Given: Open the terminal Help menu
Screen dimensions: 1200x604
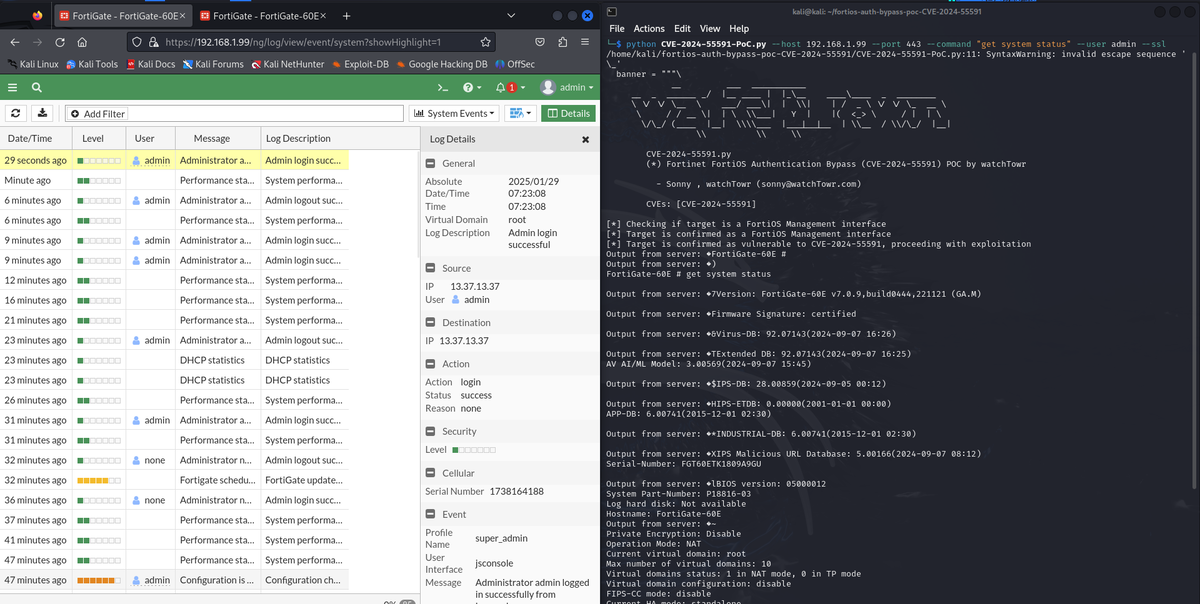Looking at the screenshot, I should (739, 29).
